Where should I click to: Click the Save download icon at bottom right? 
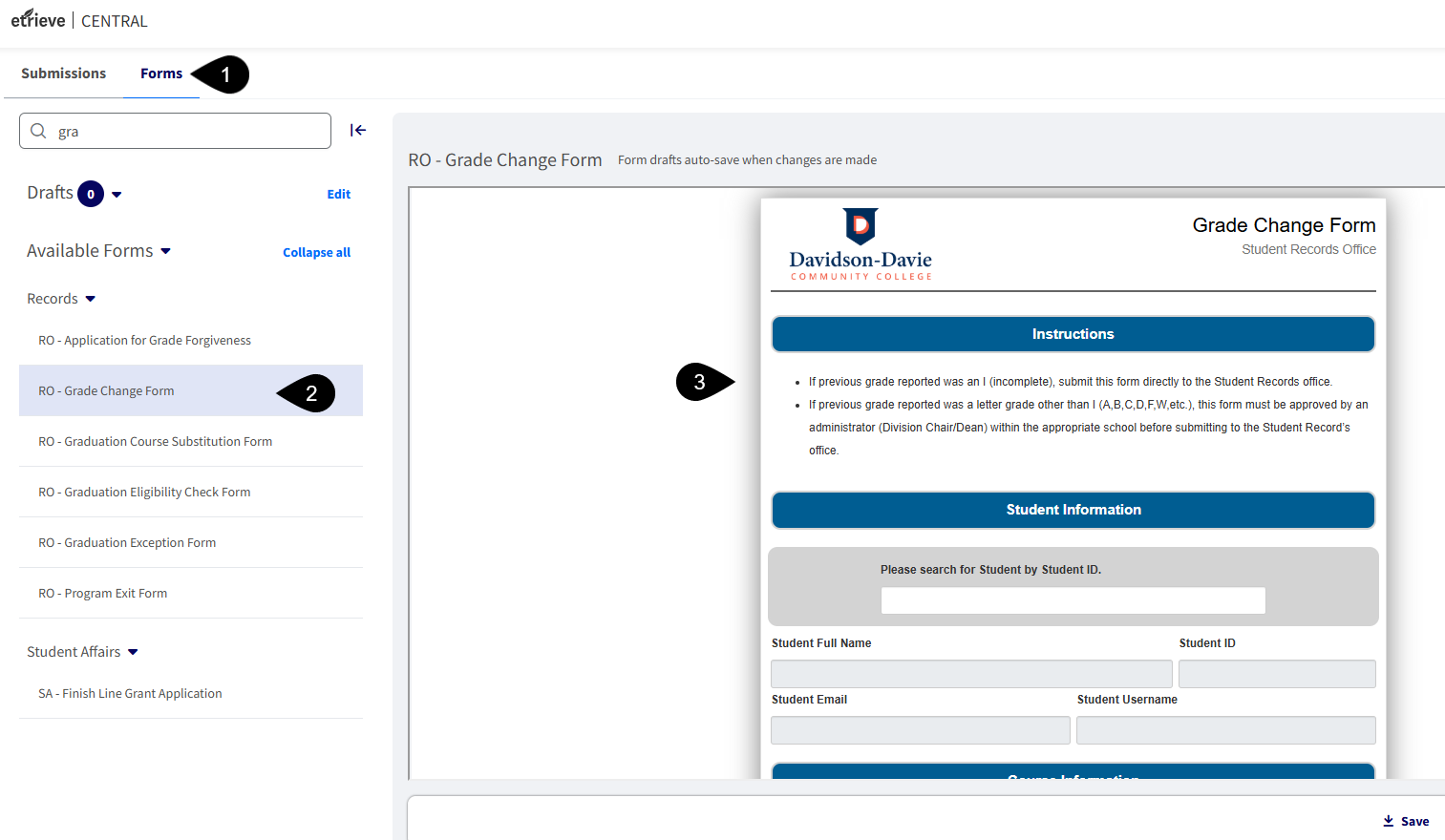tap(1388, 821)
